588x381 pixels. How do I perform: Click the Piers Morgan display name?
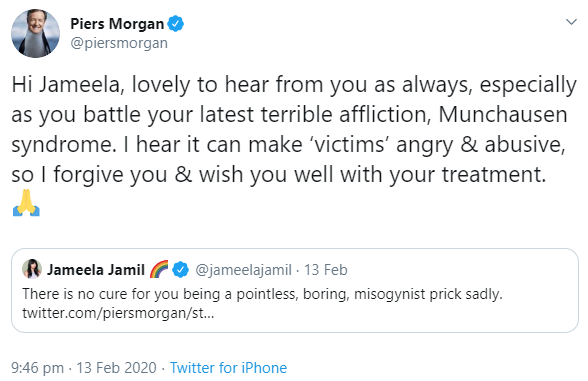(117, 24)
